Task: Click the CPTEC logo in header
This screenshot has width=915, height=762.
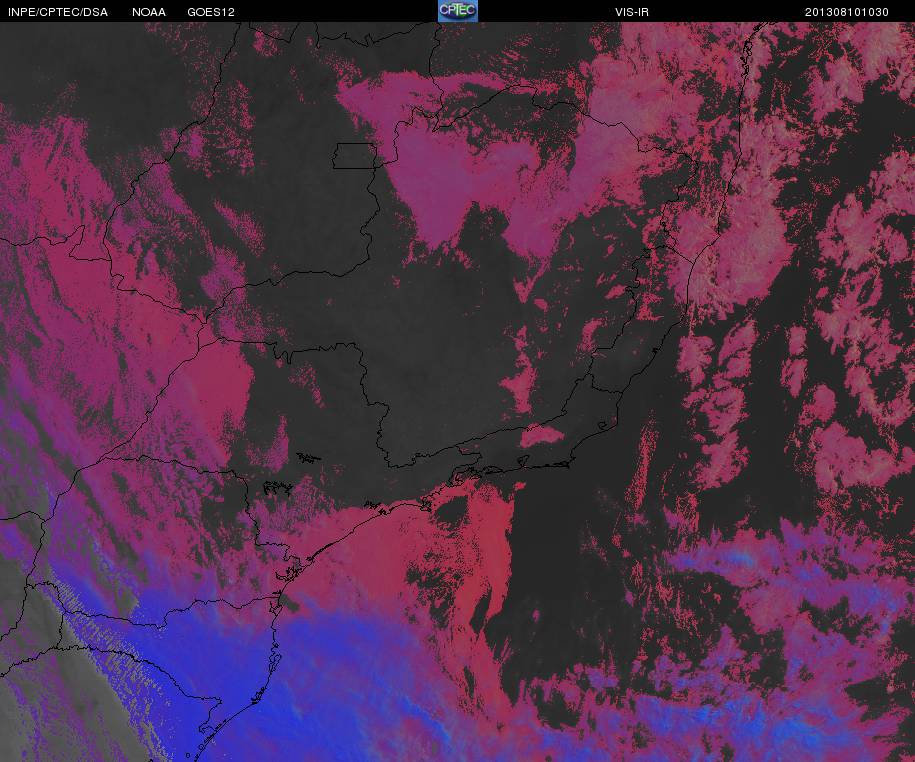Action: (x=458, y=11)
